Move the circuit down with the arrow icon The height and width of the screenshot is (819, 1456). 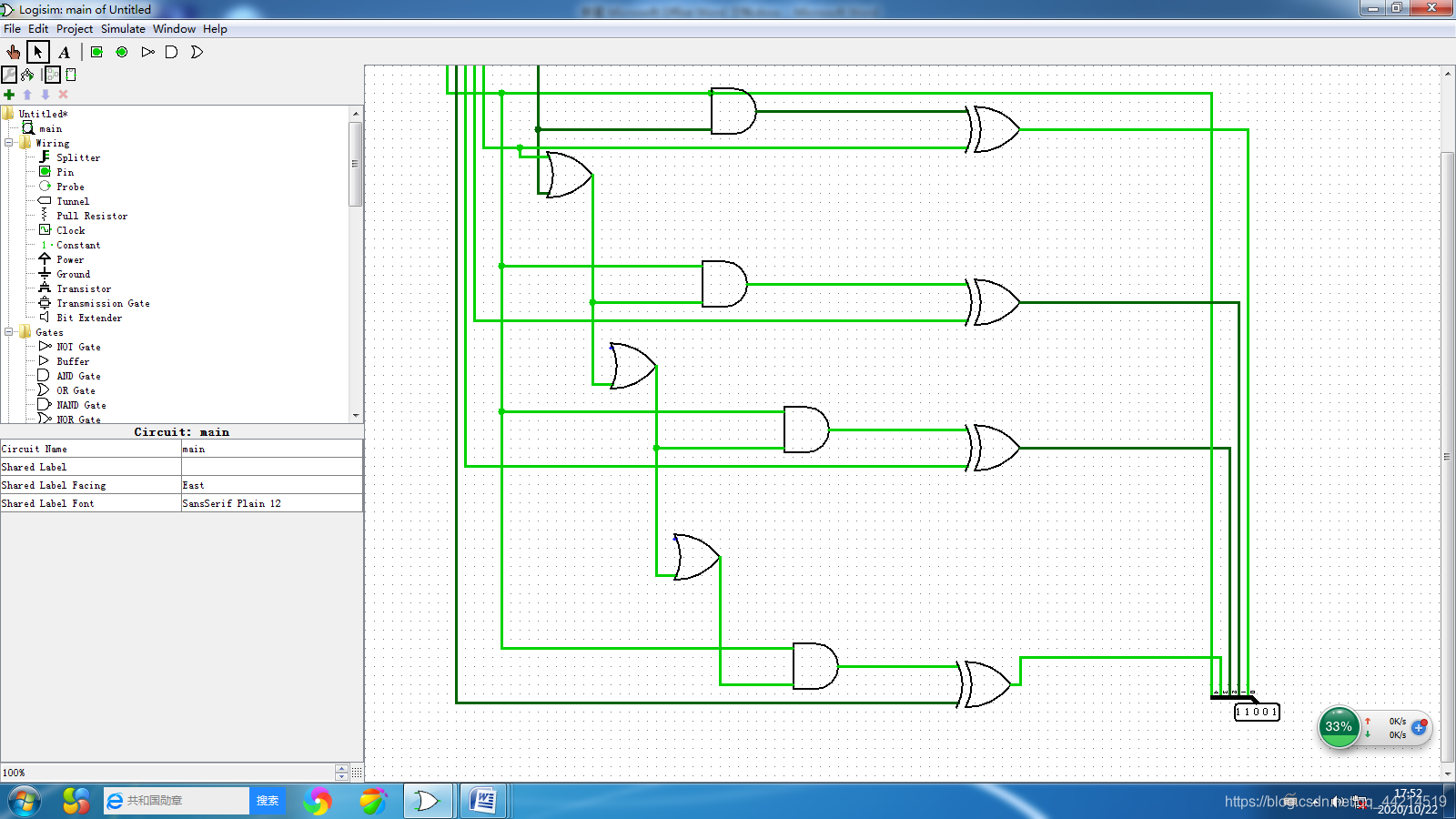click(45, 95)
